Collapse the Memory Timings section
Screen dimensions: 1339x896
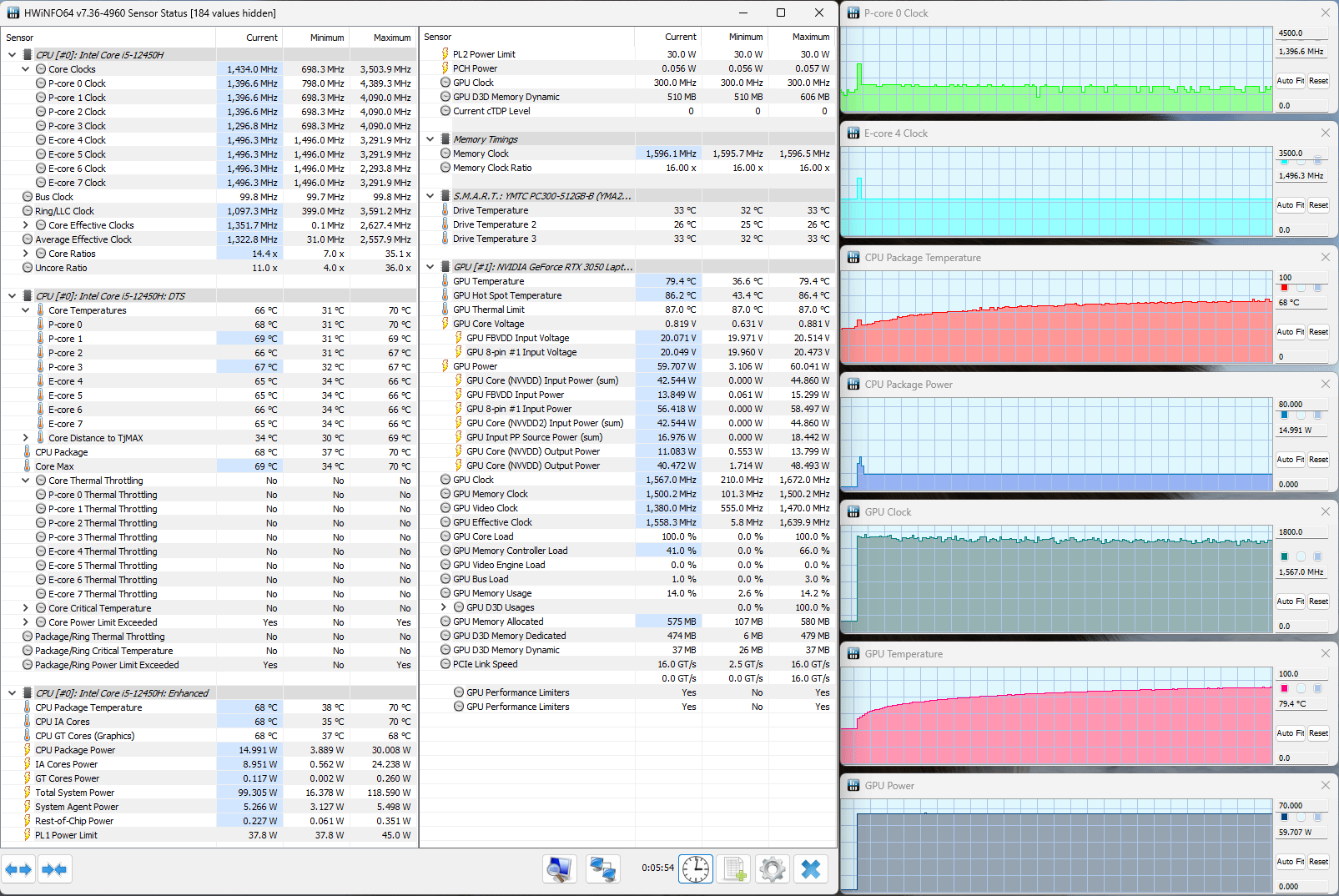coord(430,139)
